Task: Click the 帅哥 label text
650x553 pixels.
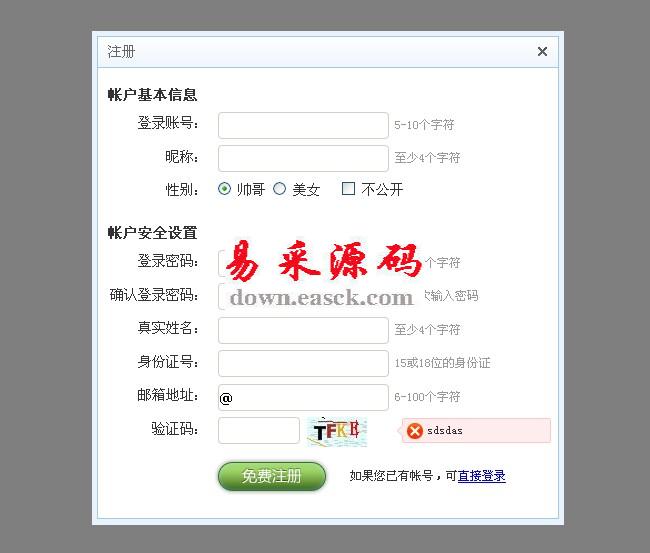Action: pos(251,190)
